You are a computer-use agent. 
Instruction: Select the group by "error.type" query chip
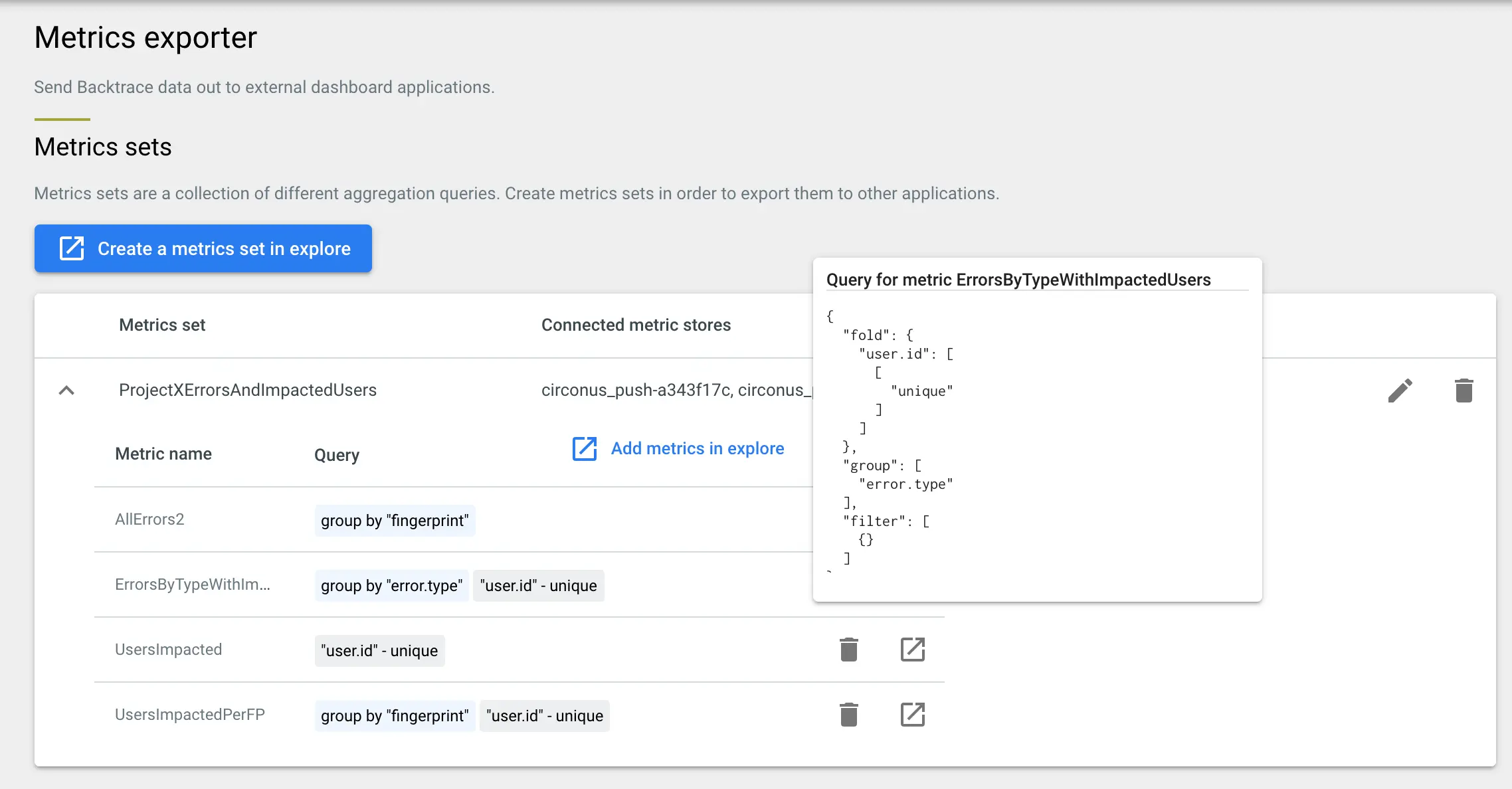point(391,586)
